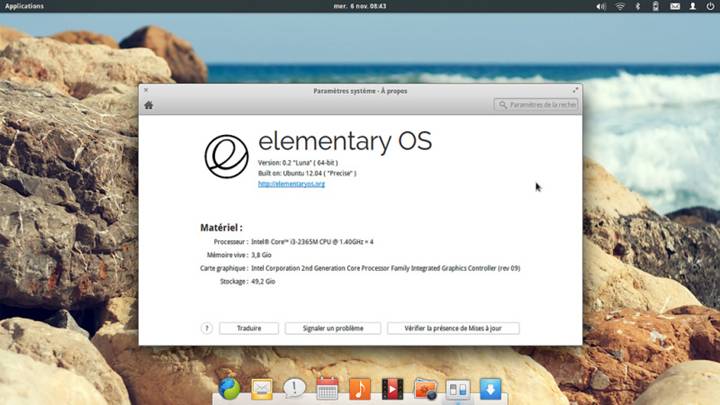This screenshot has height=405, width=720.
Task: Click Signaler un problème button
Action: pyautogui.click(x=333, y=328)
